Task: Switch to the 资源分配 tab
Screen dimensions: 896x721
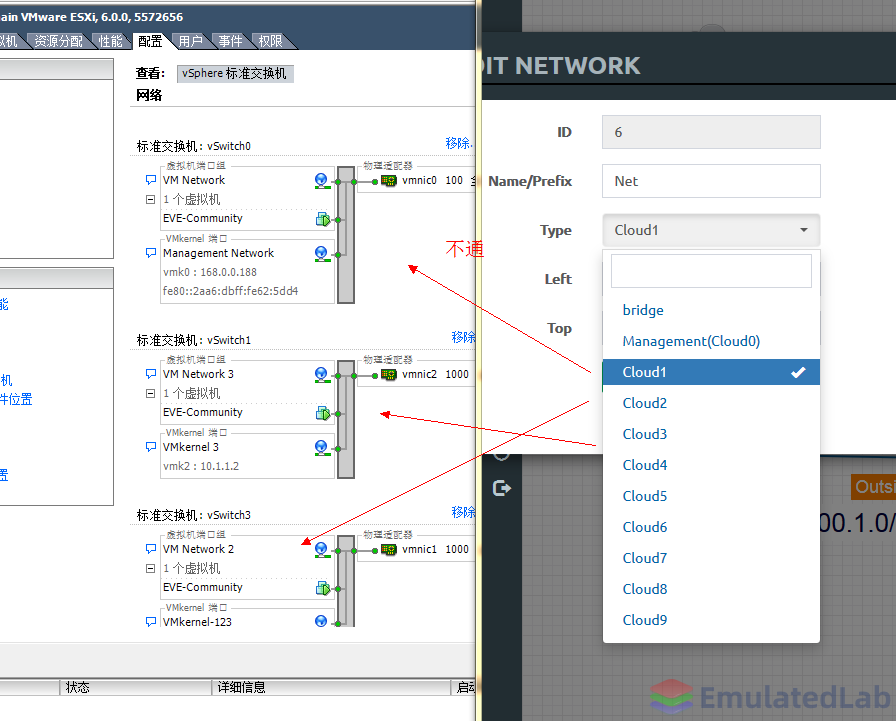Action: coord(58,41)
